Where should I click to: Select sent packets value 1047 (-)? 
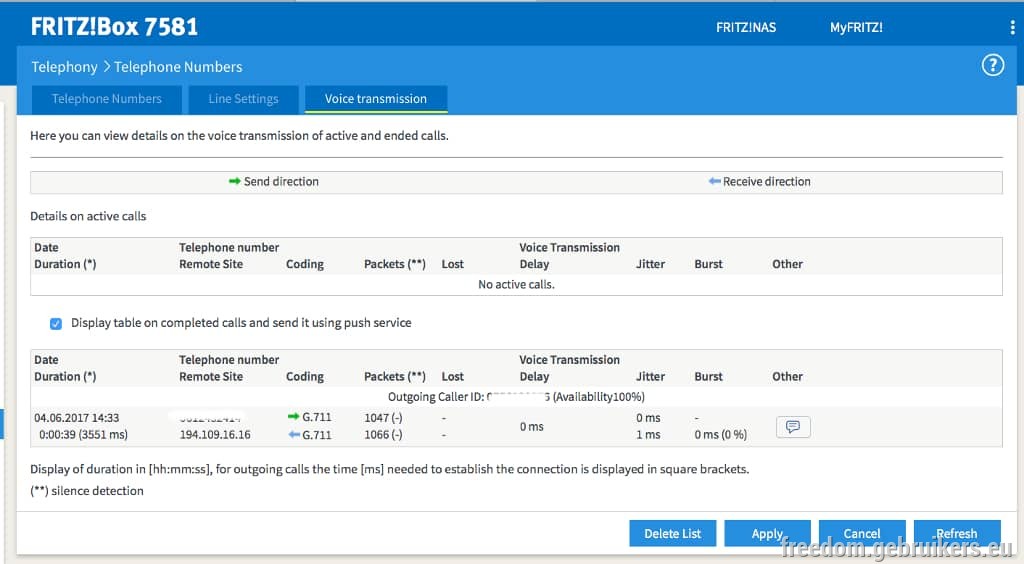pos(383,418)
